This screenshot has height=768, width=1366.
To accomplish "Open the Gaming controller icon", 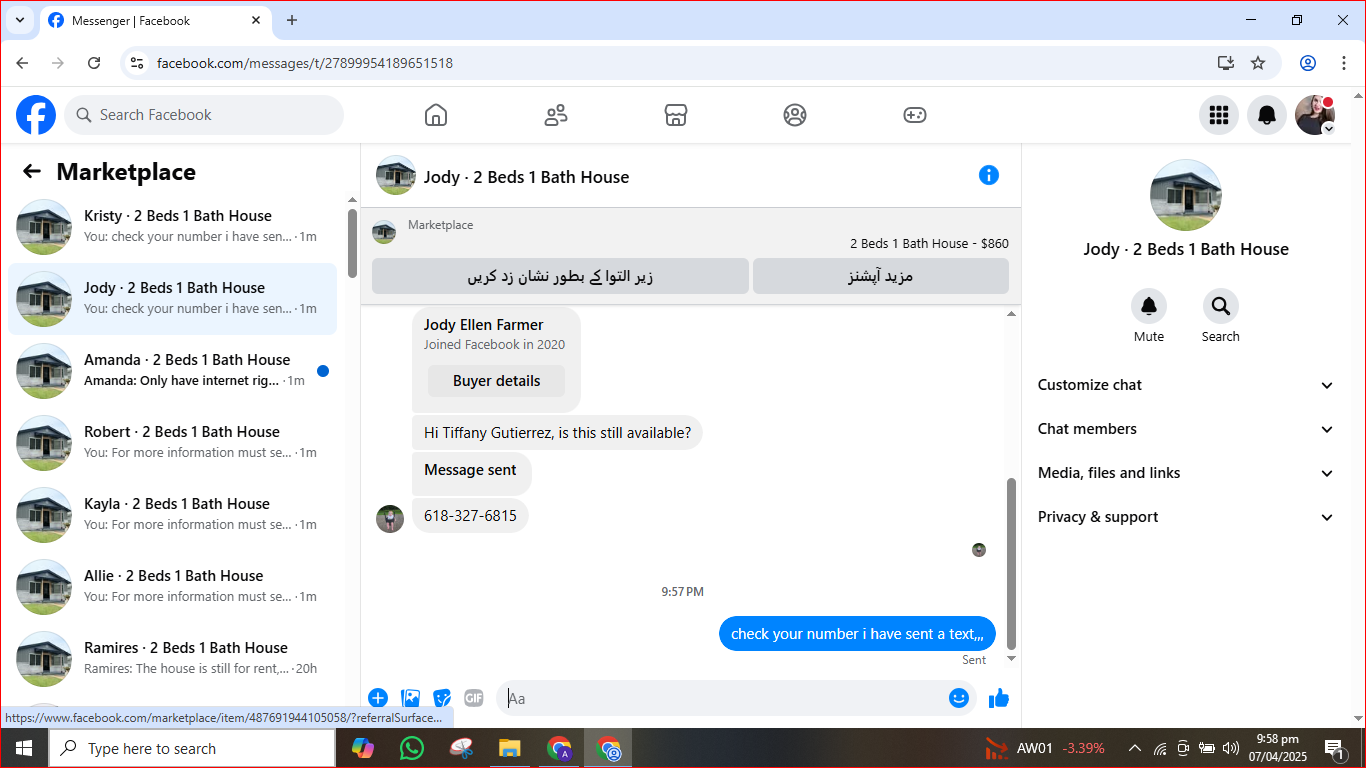I will click(x=915, y=115).
